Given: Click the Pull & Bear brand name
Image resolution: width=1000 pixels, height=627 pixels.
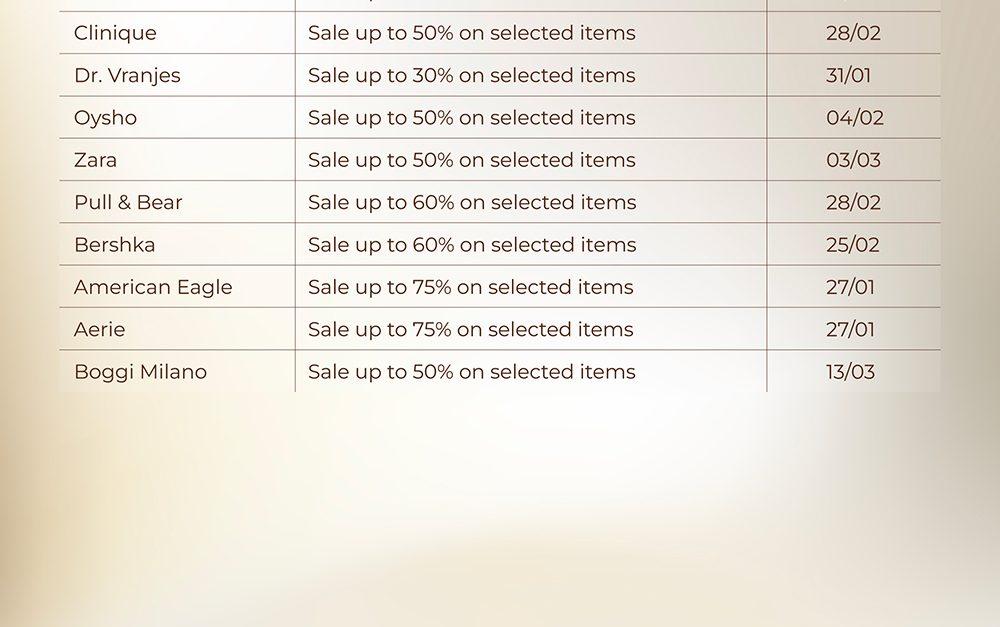Looking at the screenshot, I should point(128,202).
